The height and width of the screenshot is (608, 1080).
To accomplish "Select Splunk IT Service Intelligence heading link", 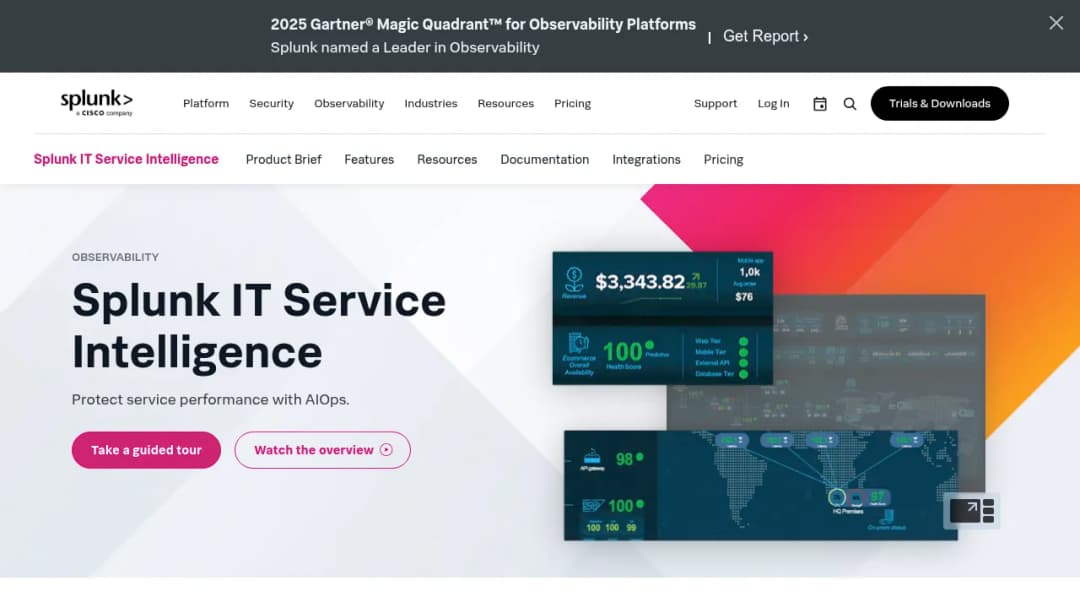I will click(x=126, y=159).
